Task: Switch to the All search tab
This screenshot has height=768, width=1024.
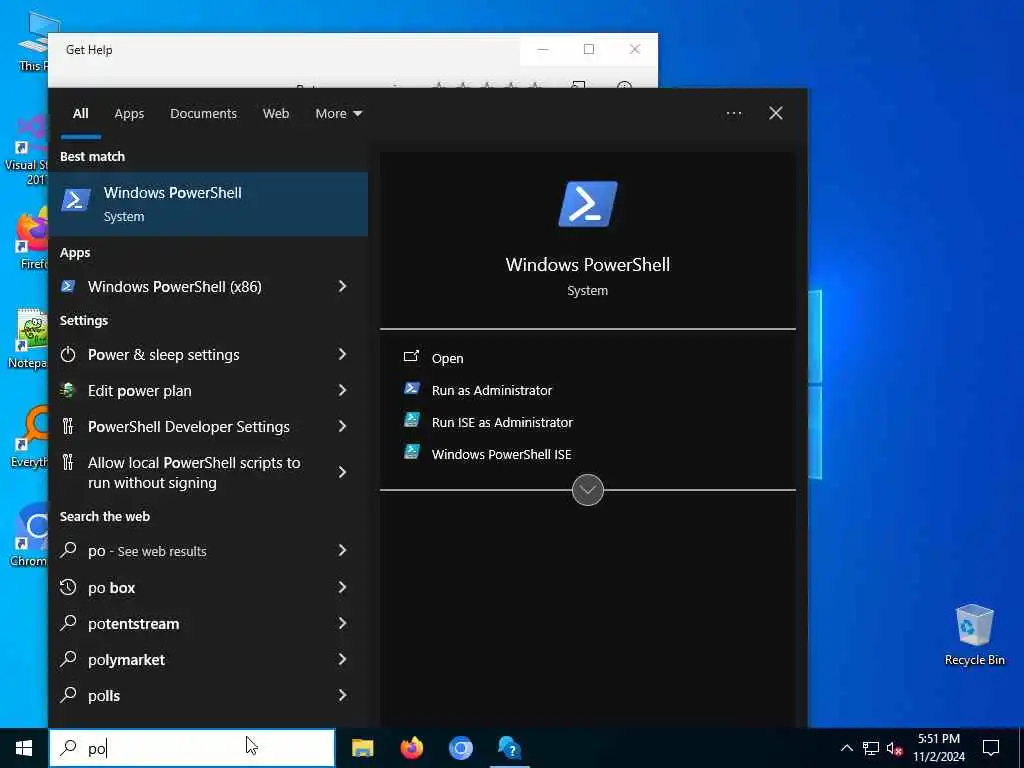Action: pos(80,114)
